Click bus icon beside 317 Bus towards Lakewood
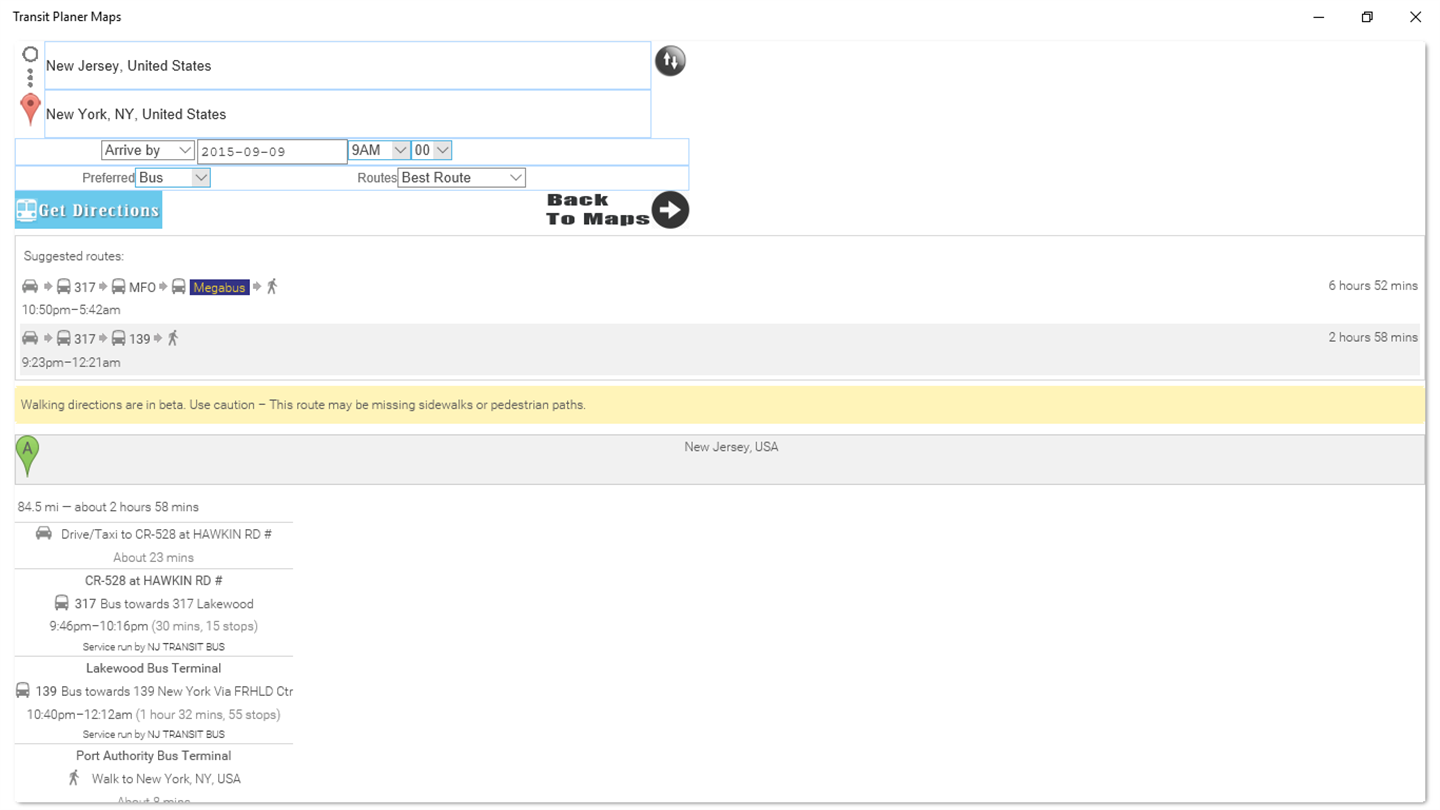The height and width of the screenshot is (810, 1440). pyautogui.click(x=61, y=603)
